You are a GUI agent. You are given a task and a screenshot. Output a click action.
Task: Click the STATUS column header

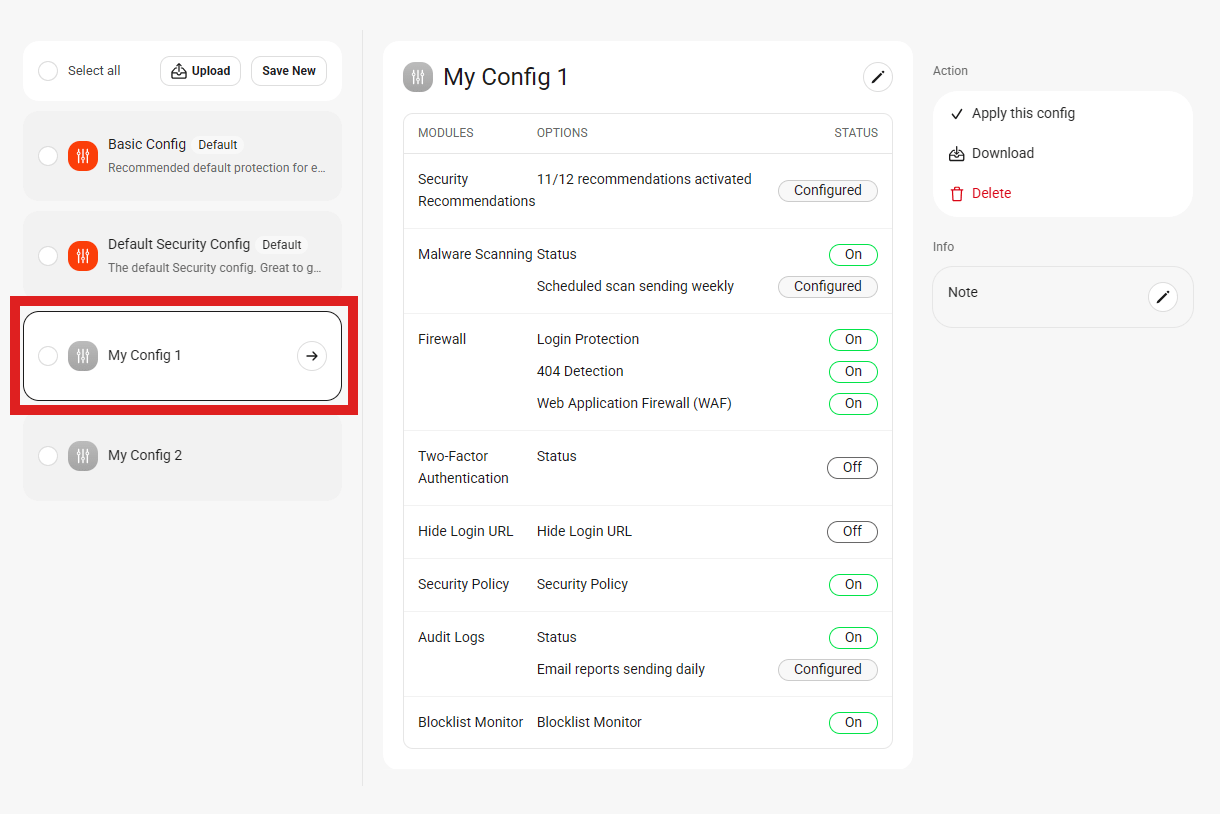856,133
